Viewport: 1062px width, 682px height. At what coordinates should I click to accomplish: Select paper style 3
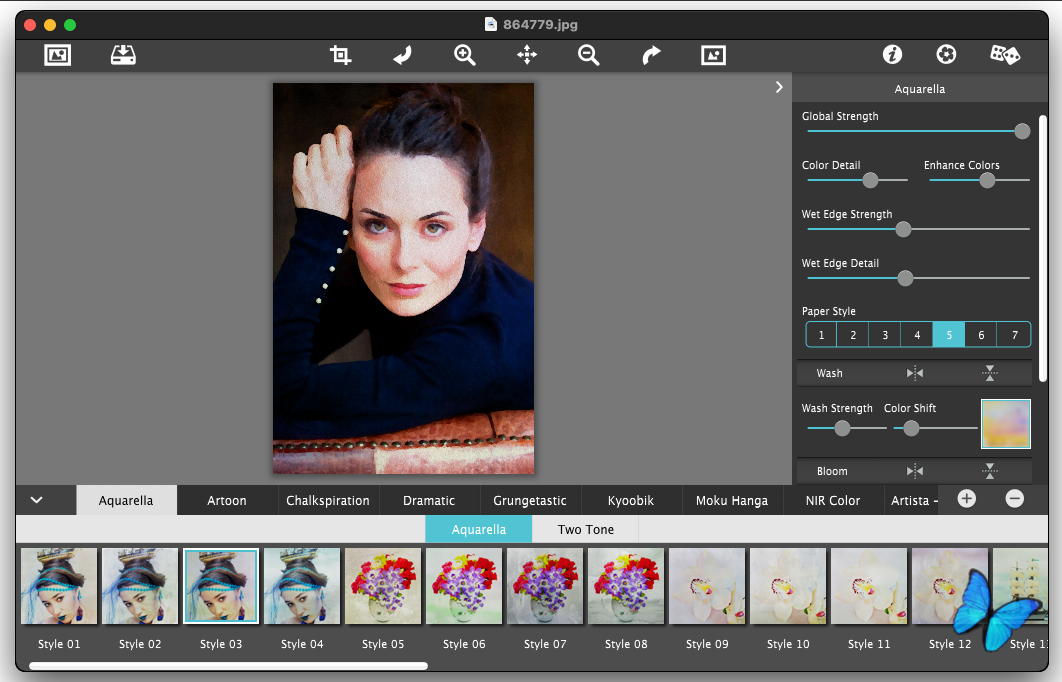pos(885,335)
